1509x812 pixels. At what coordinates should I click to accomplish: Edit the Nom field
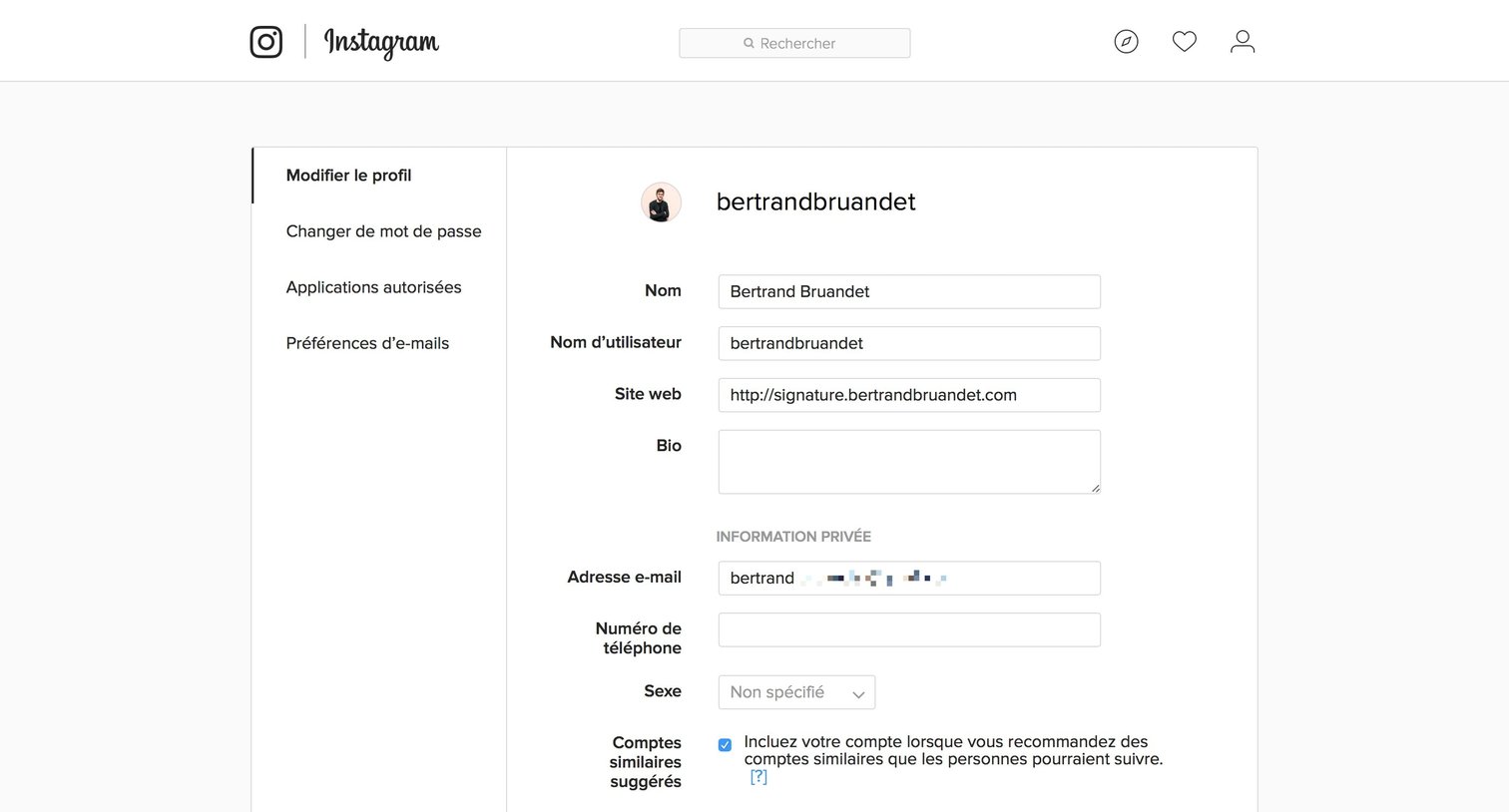[909, 291]
